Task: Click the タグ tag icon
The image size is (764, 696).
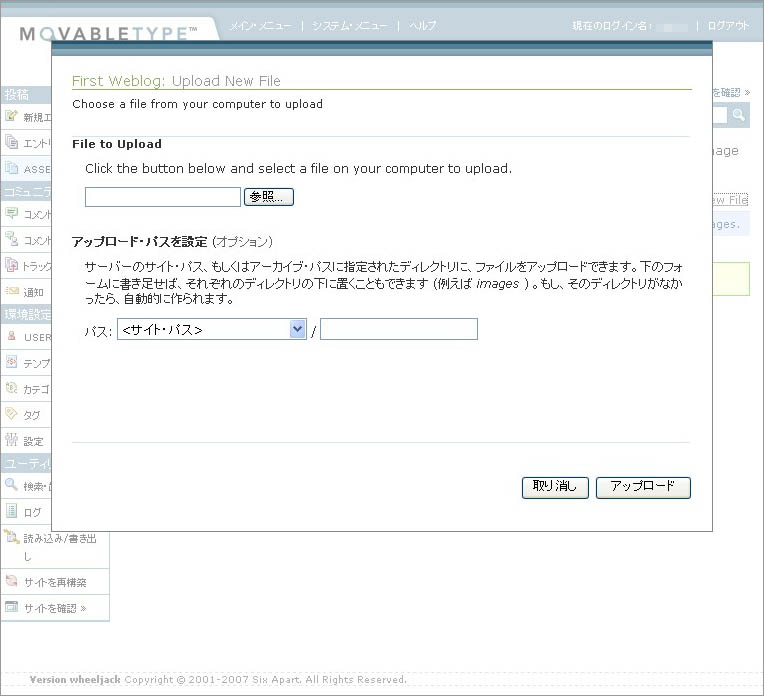Action: 12,413
